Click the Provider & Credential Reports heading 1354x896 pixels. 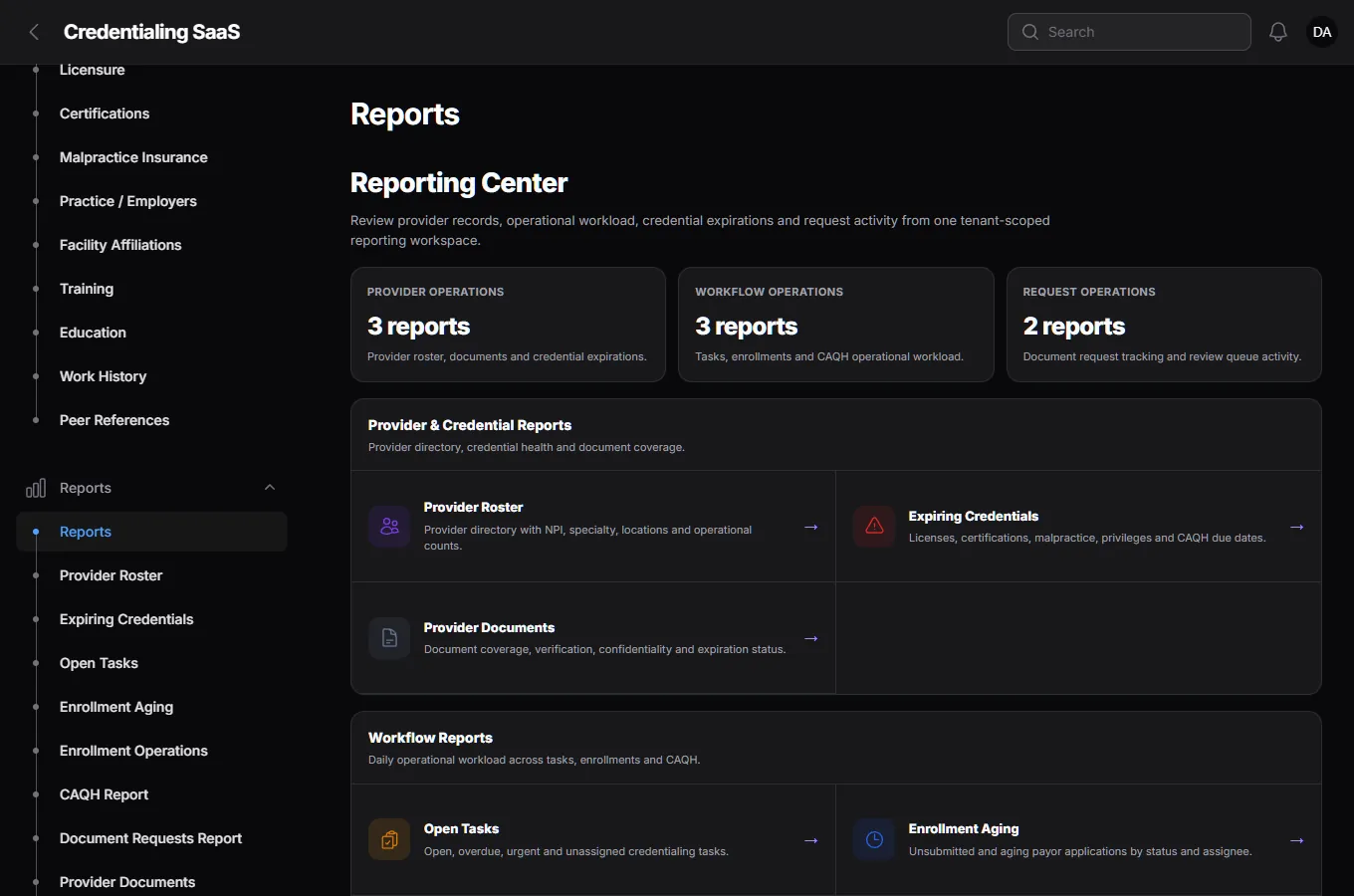(470, 425)
